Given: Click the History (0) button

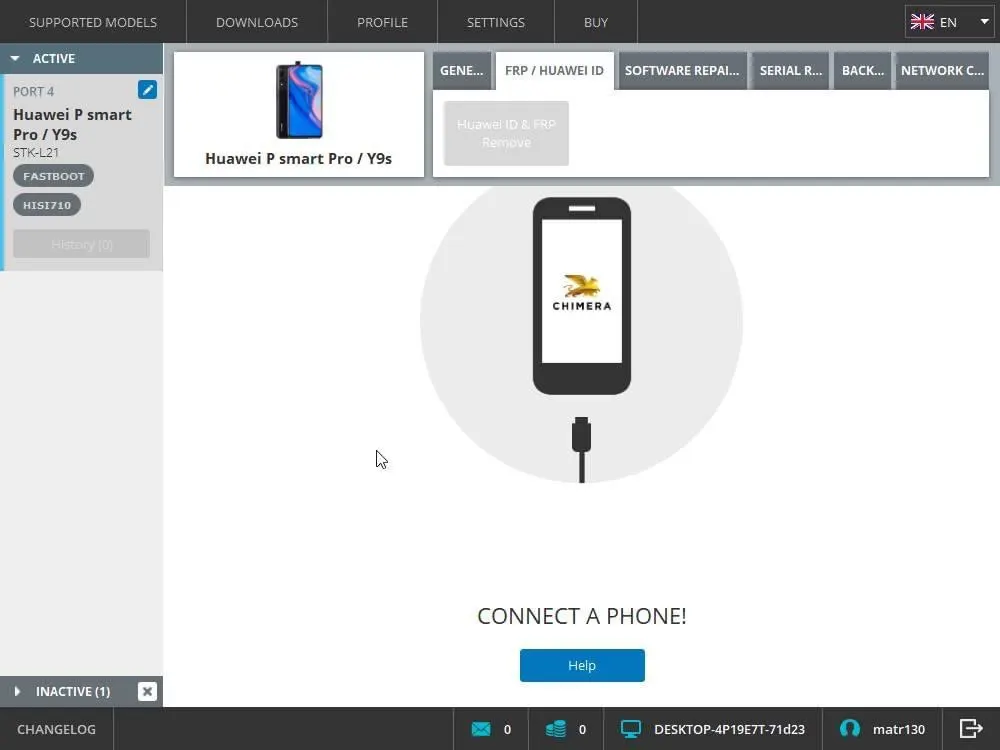Looking at the screenshot, I should click(82, 244).
